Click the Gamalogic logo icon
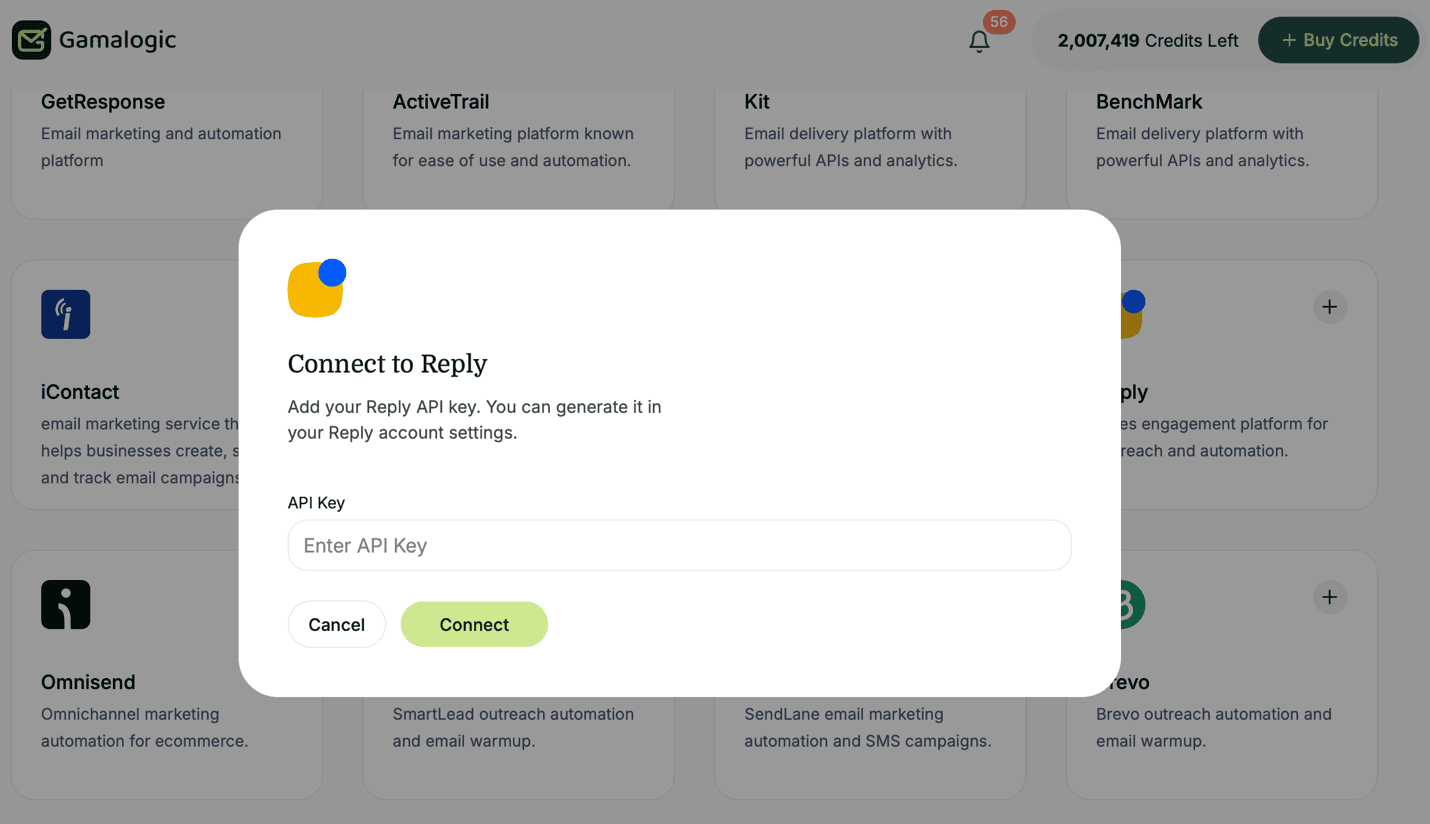Screen dimensions: 1430x824 tap(31, 40)
